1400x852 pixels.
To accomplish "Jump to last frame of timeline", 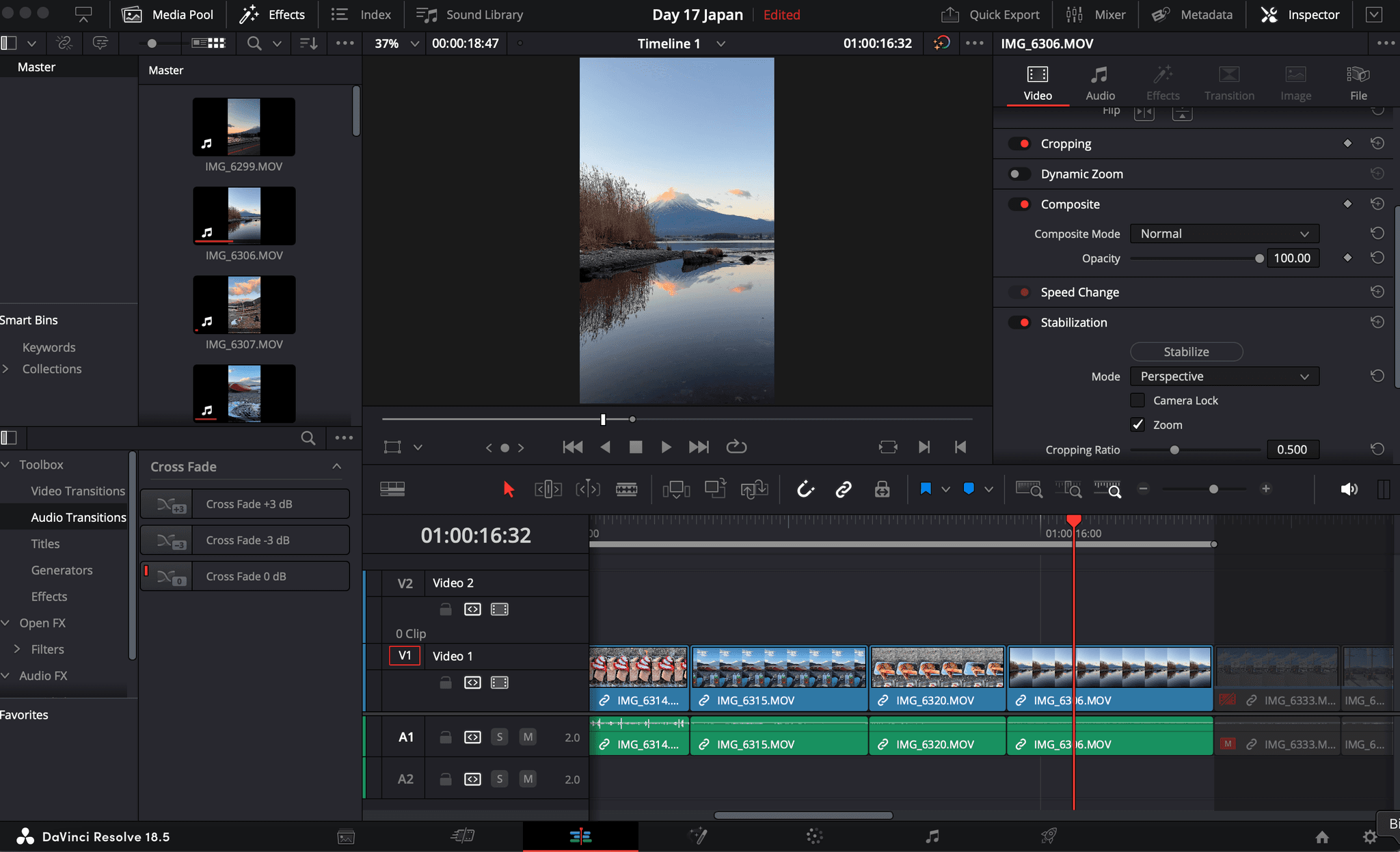I will [699, 447].
